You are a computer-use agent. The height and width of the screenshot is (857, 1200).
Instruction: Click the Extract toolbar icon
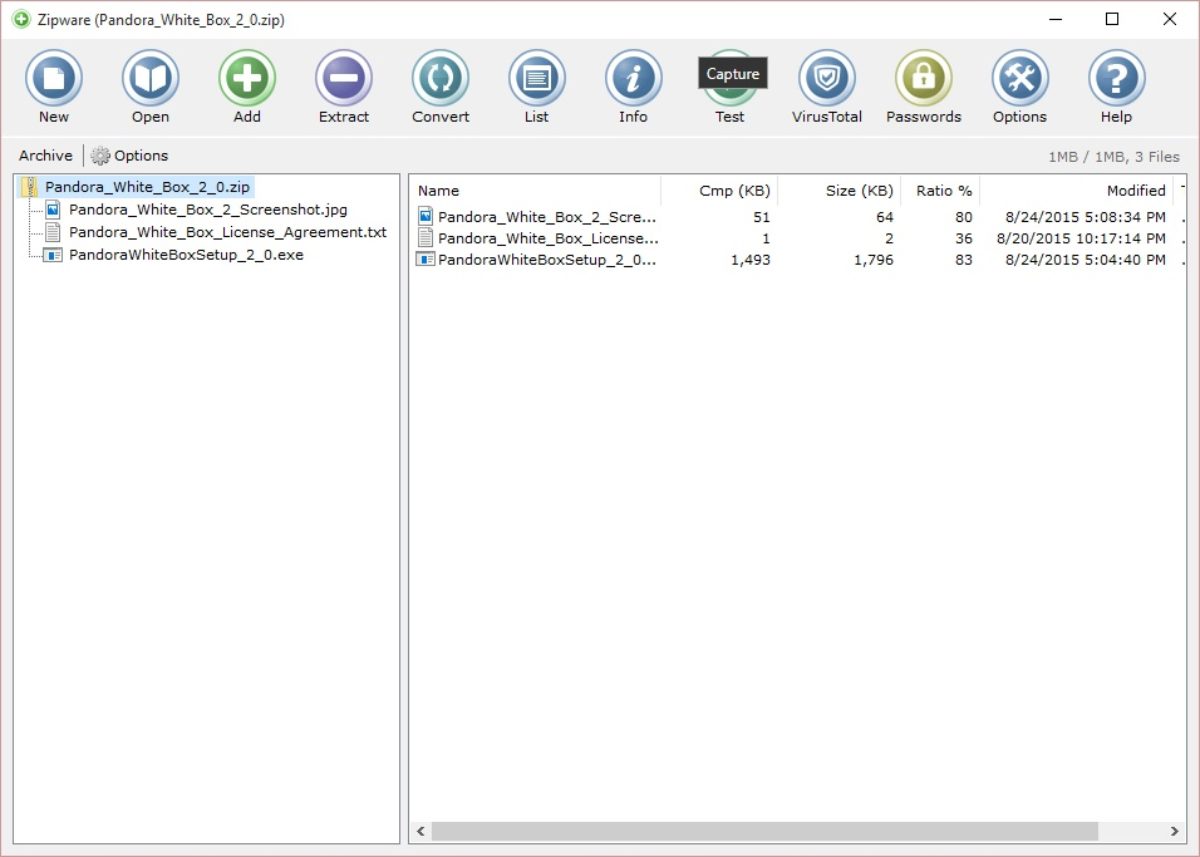(x=344, y=79)
